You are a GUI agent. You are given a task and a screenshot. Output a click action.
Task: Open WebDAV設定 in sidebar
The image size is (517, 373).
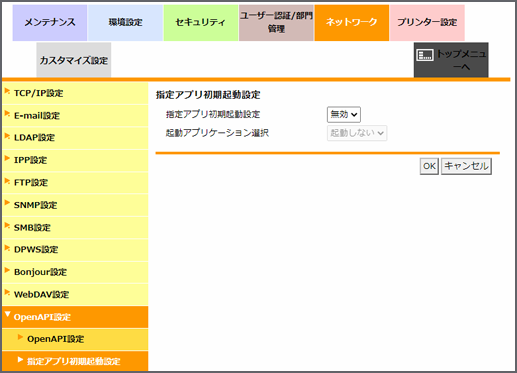pyautogui.click(x=75, y=295)
